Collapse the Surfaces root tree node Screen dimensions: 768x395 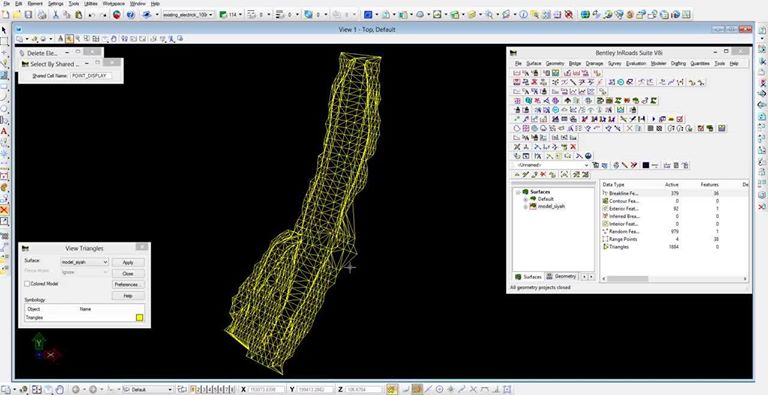pyautogui.click(x=518, y=192)
